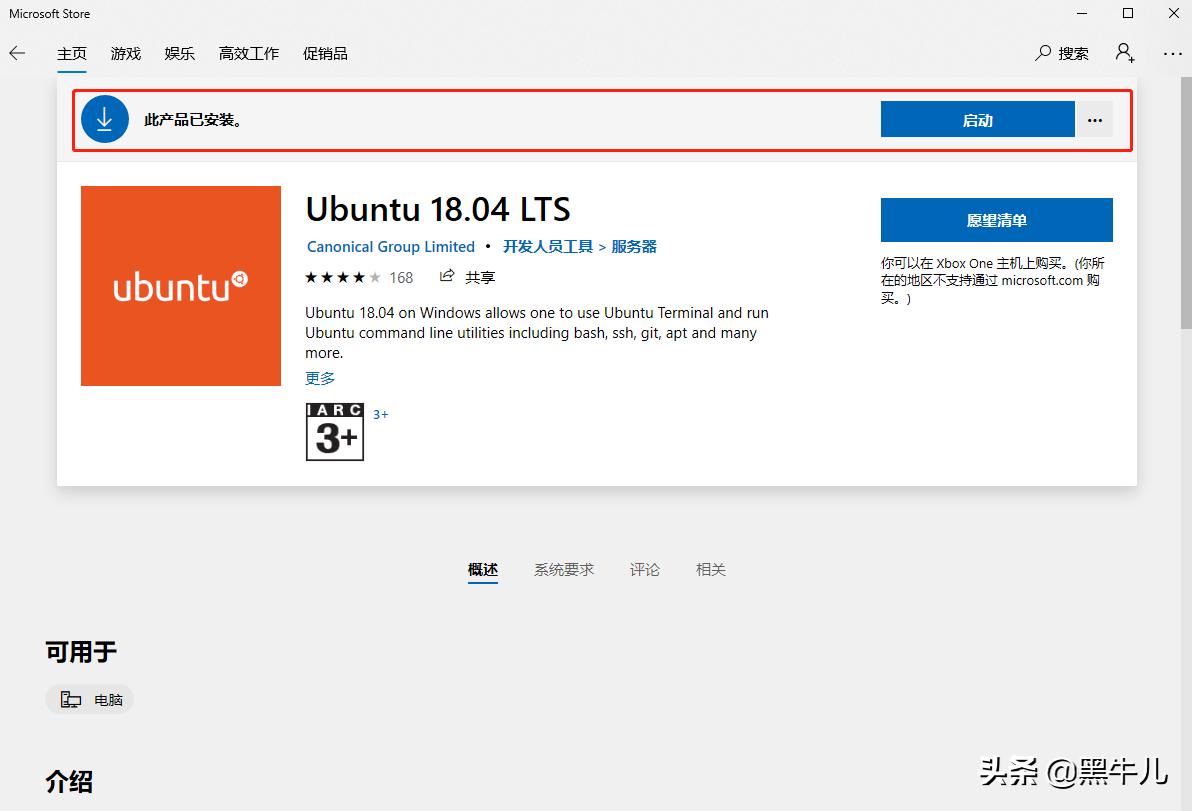
Task: Switch to the 系统要求 tab
Action: coord(564,569)
